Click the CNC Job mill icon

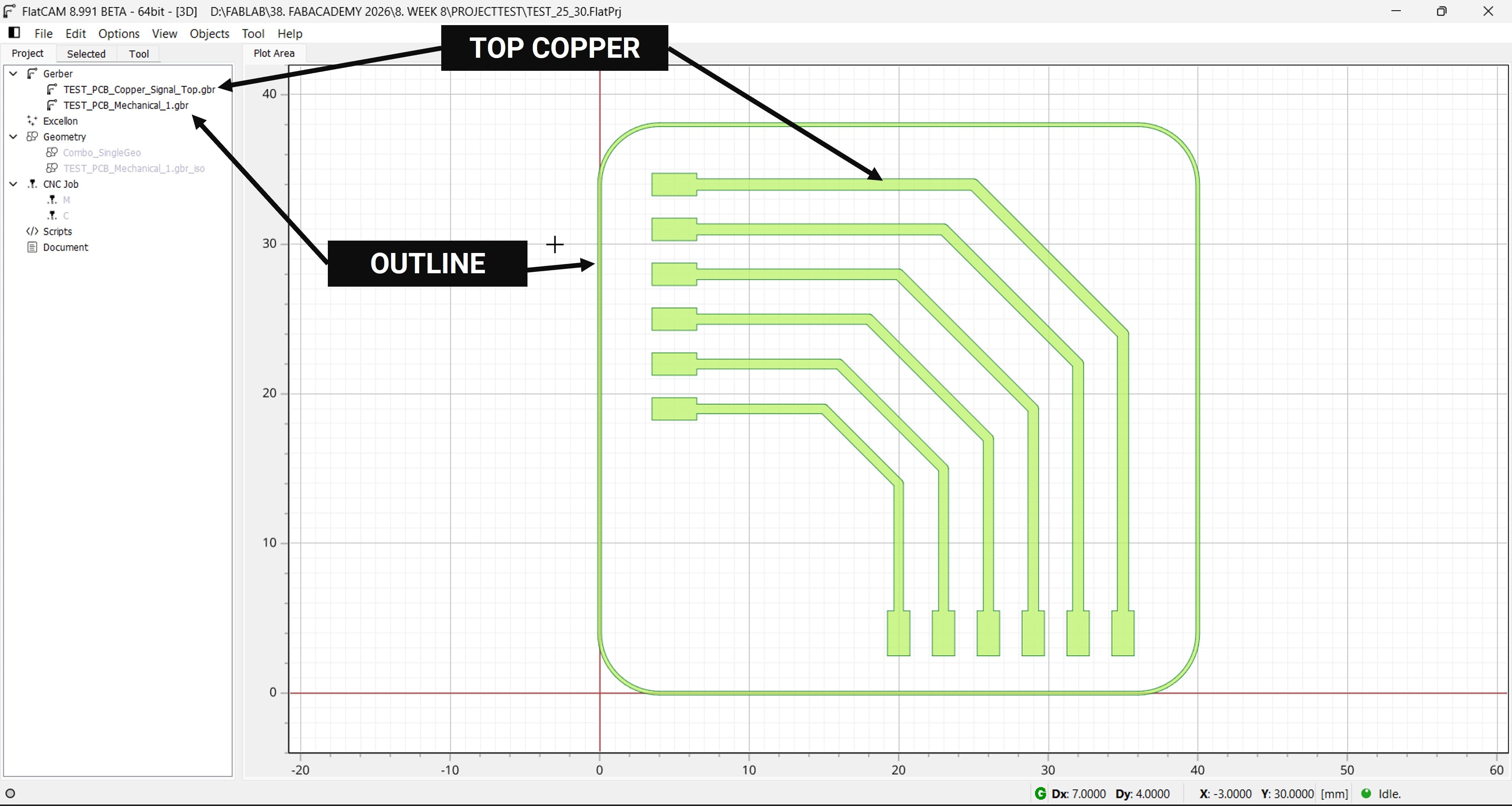[x=32, y=184]
